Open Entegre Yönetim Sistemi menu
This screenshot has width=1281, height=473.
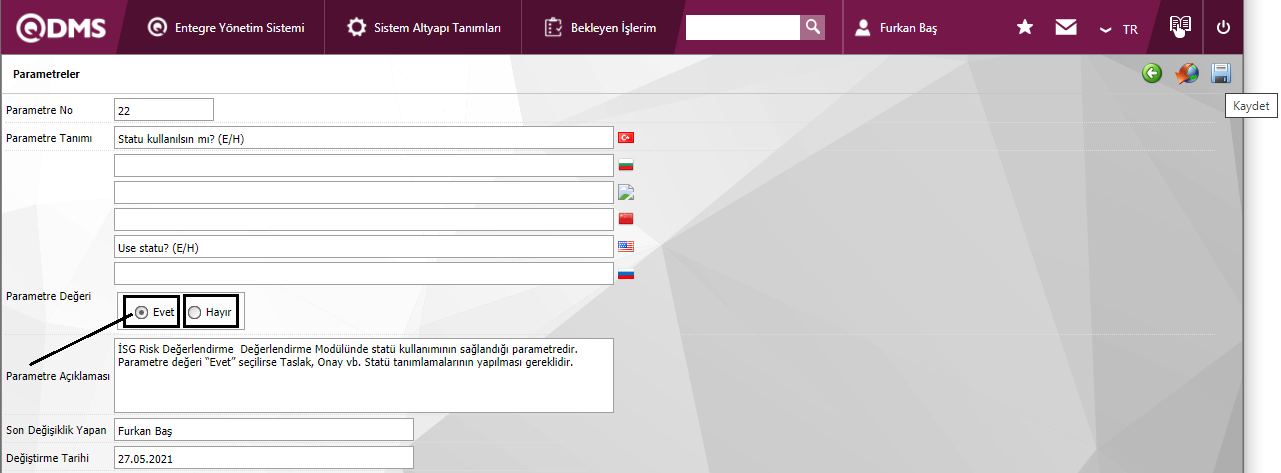click(x=226, y=28)
